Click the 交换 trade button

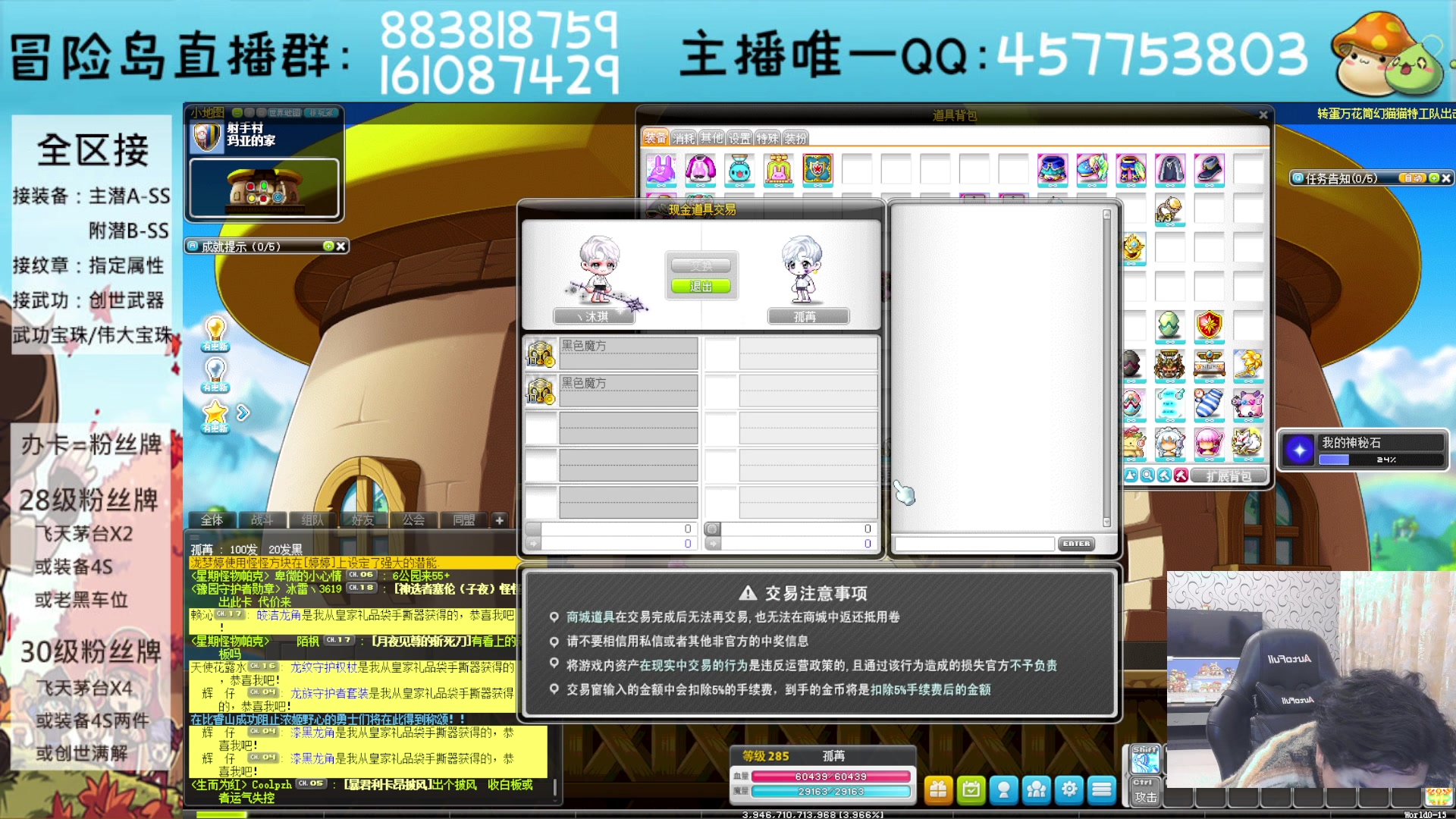click(701, 265)
